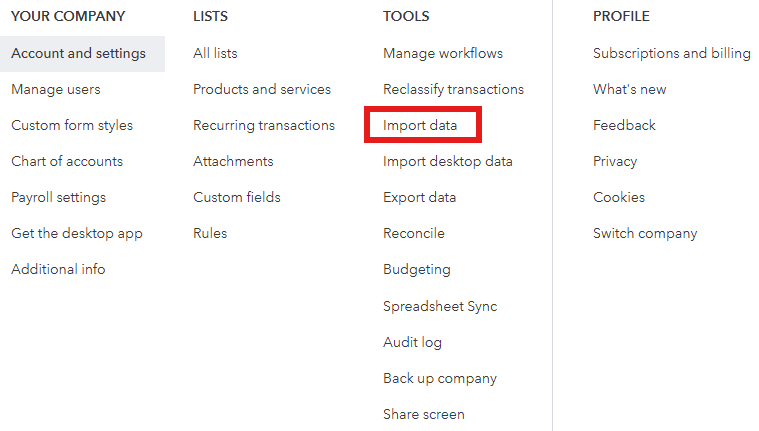Choose Export data

pos(419,197)
